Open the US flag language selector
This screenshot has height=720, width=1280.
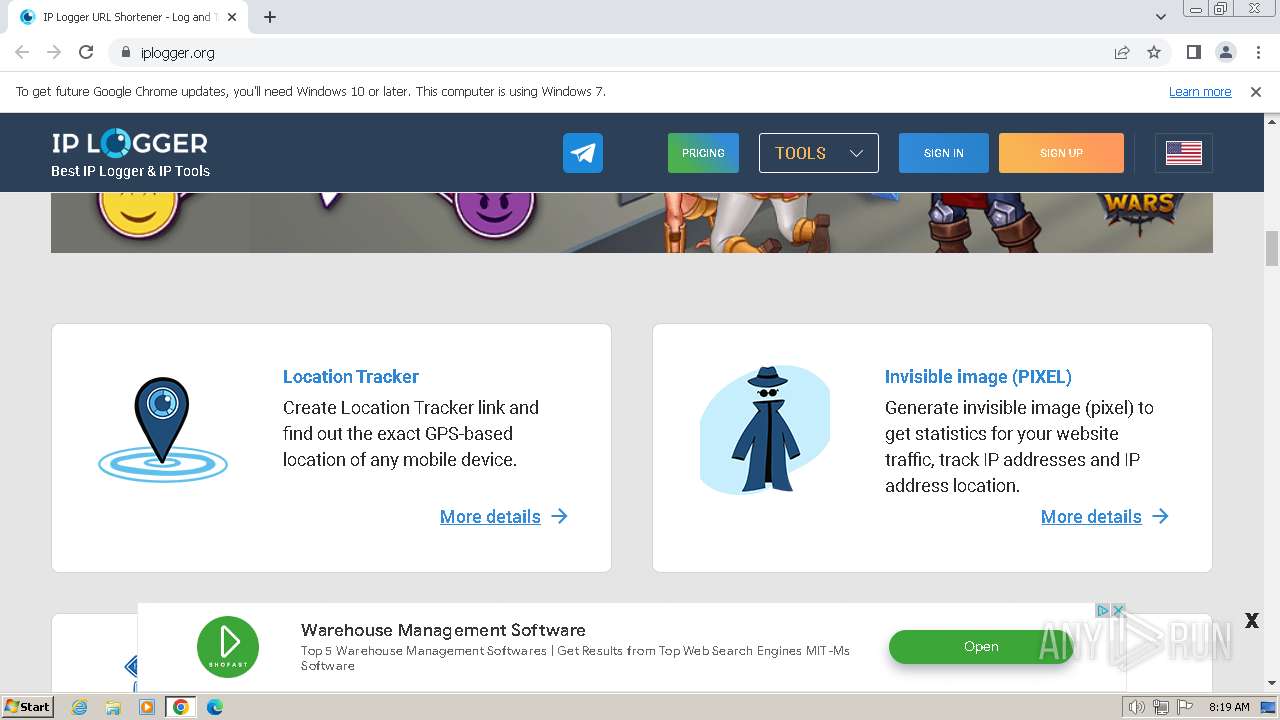coord(1184,153)
